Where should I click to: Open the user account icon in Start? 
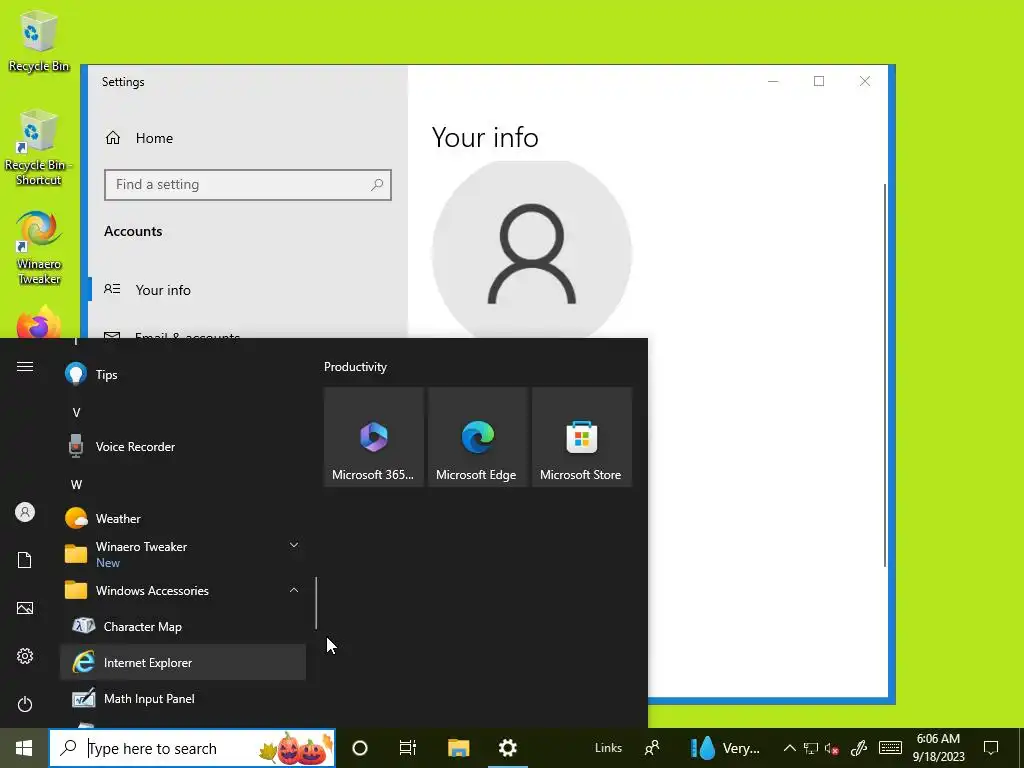pos(25,512)
